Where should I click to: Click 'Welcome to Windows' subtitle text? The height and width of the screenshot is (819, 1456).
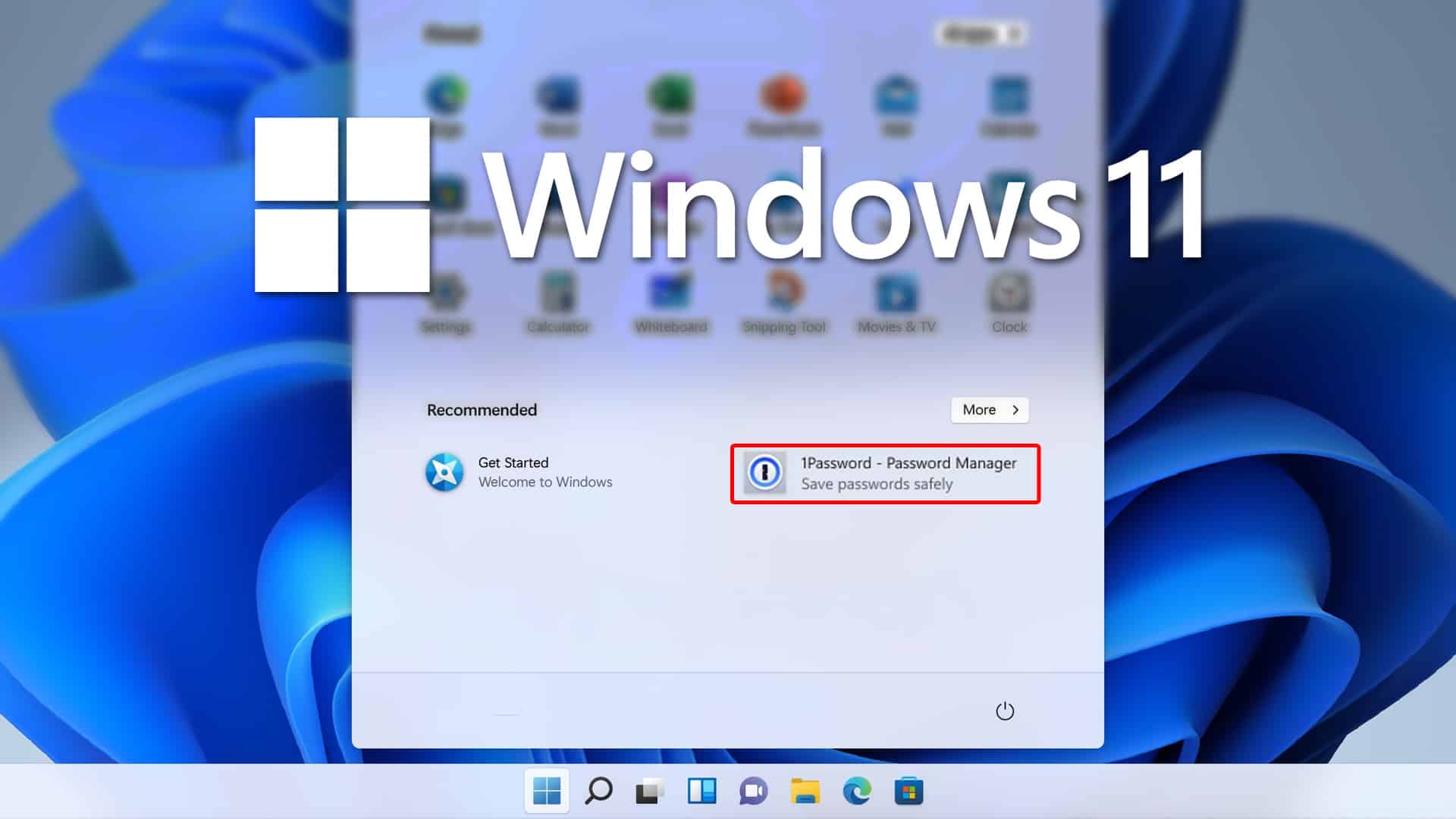[545, 482]
